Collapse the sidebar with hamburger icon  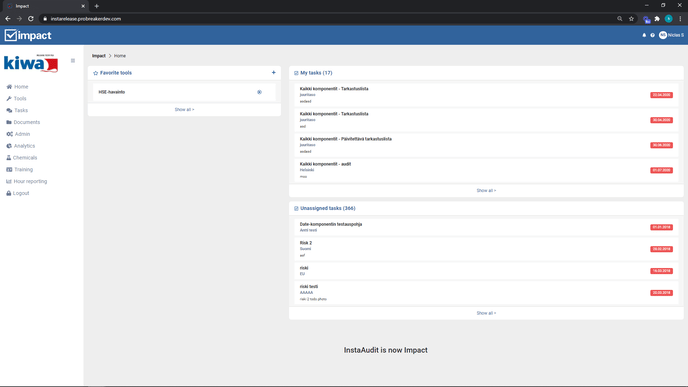[x=73, y=61]
